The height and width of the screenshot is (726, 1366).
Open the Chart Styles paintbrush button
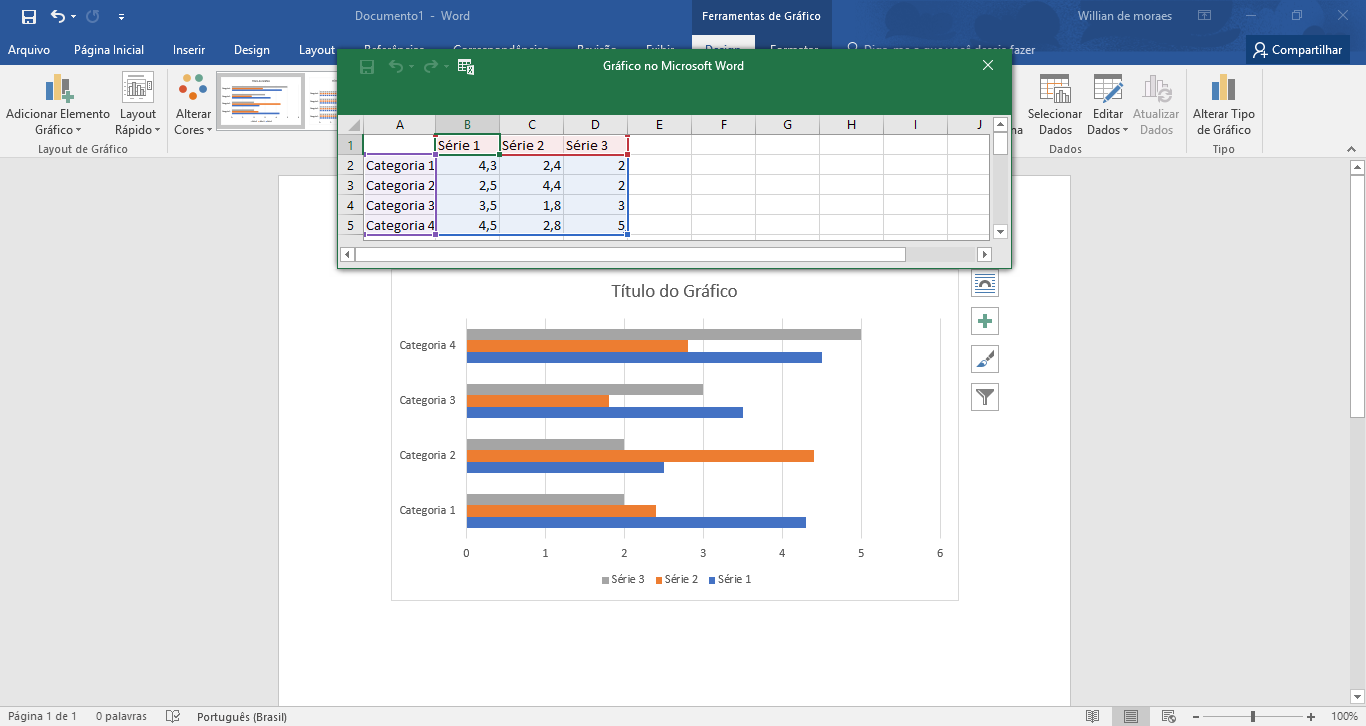(x=985, y=359)
